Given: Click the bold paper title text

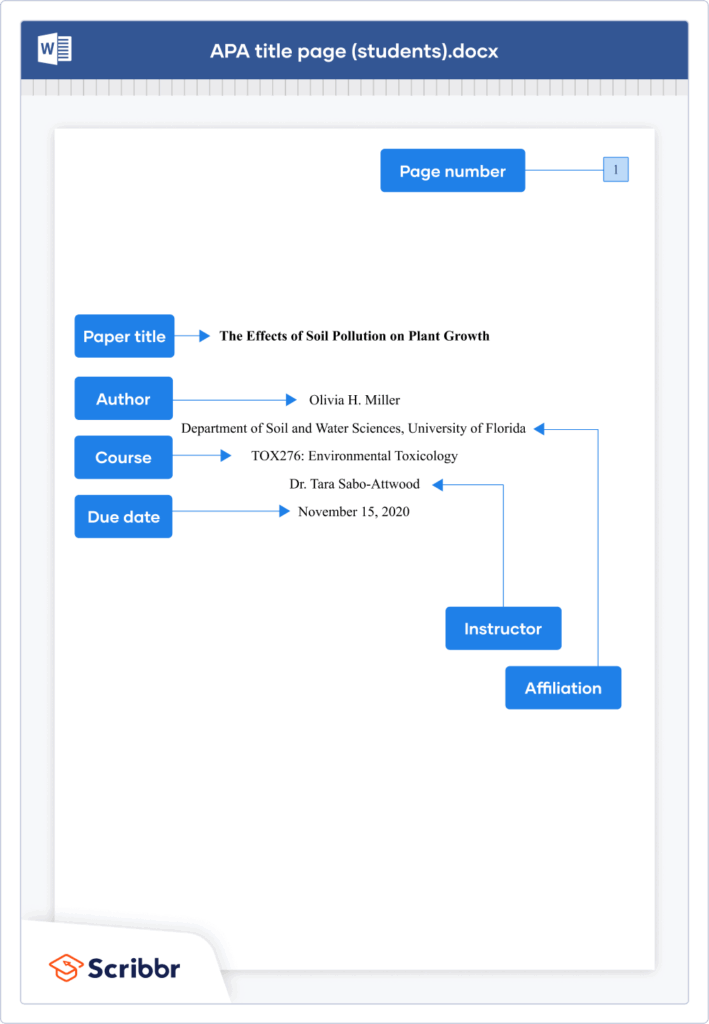Looking at the screenshot, I should [354, 336].
